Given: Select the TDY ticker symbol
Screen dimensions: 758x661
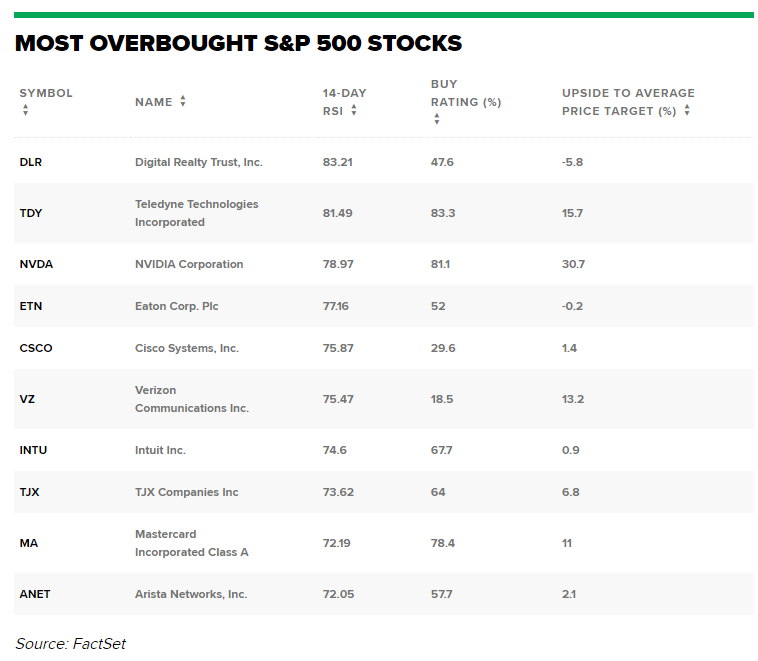Looking at the screenshot, I should [x=30, y=213].
